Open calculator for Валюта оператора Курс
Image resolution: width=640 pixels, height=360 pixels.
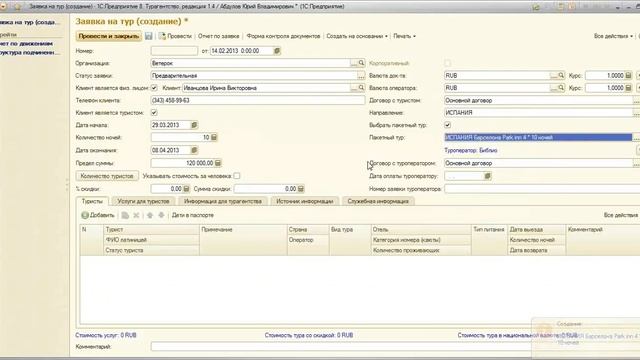coord(629,88)
